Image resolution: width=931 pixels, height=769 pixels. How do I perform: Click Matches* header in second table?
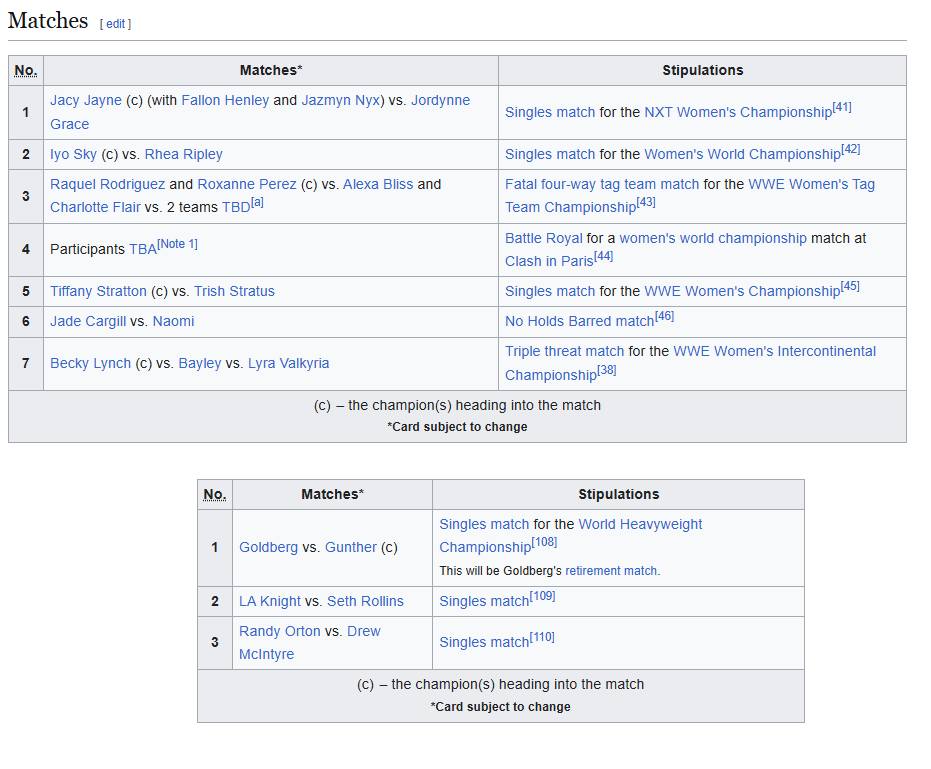pos(332,495)
